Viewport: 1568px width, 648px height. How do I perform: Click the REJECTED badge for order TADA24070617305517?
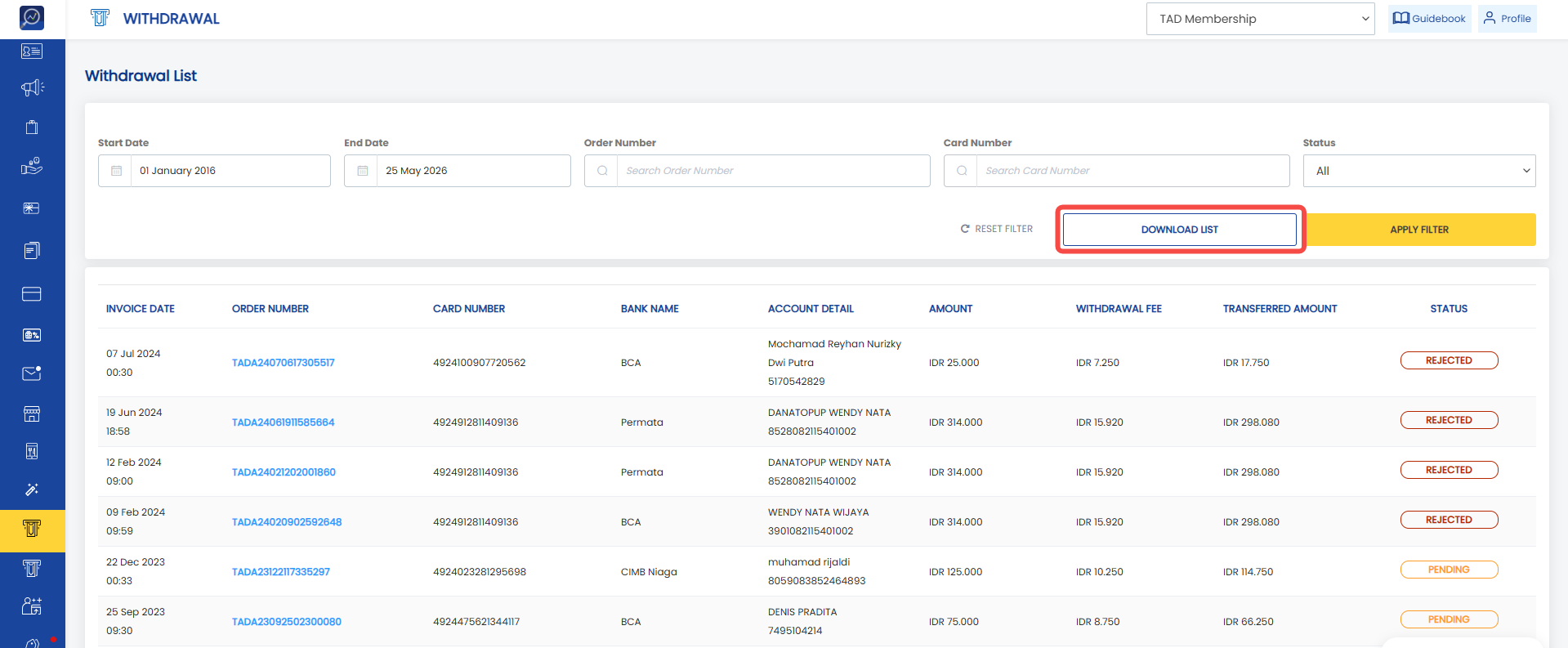[1449, 360]
